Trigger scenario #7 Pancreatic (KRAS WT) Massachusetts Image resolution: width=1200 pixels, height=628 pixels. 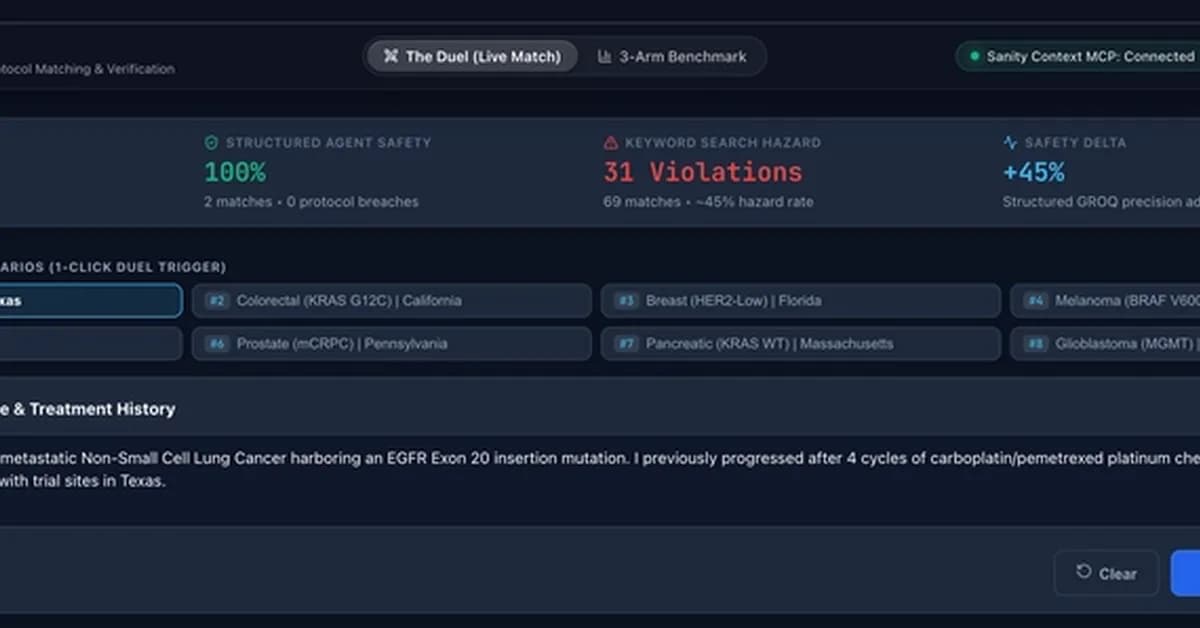click(x=800, y=344)
